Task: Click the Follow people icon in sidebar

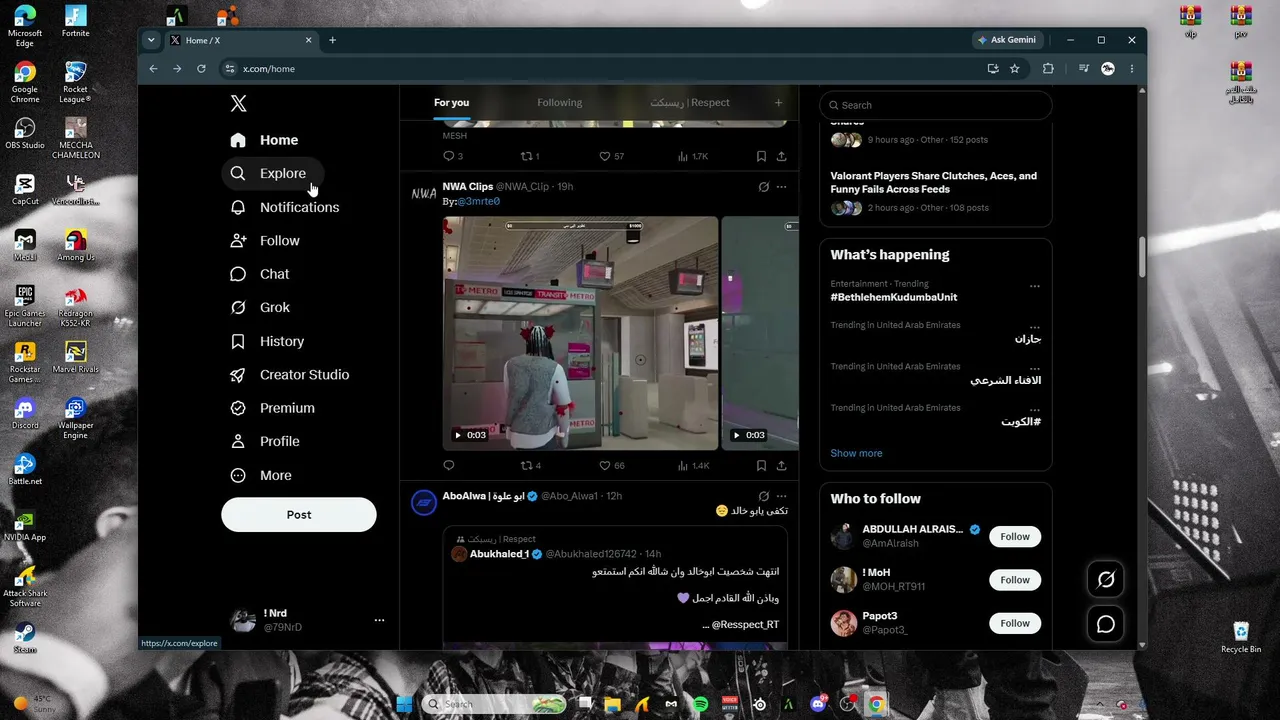Action: click(x=238, y=241)
